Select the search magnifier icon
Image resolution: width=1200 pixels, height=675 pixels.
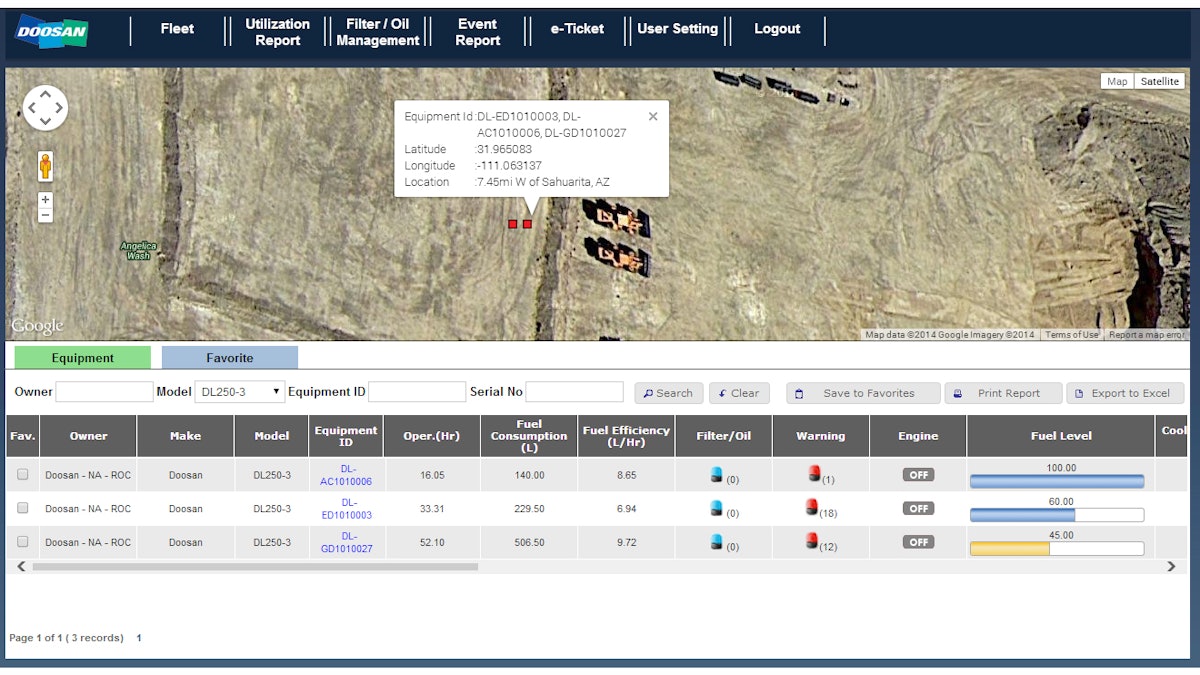649,392
